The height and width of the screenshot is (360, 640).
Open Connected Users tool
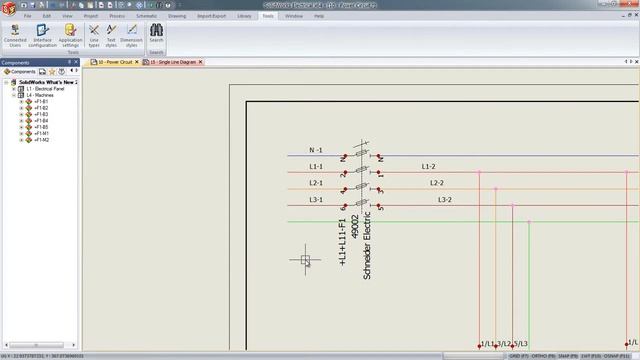[x=15, y=35]
